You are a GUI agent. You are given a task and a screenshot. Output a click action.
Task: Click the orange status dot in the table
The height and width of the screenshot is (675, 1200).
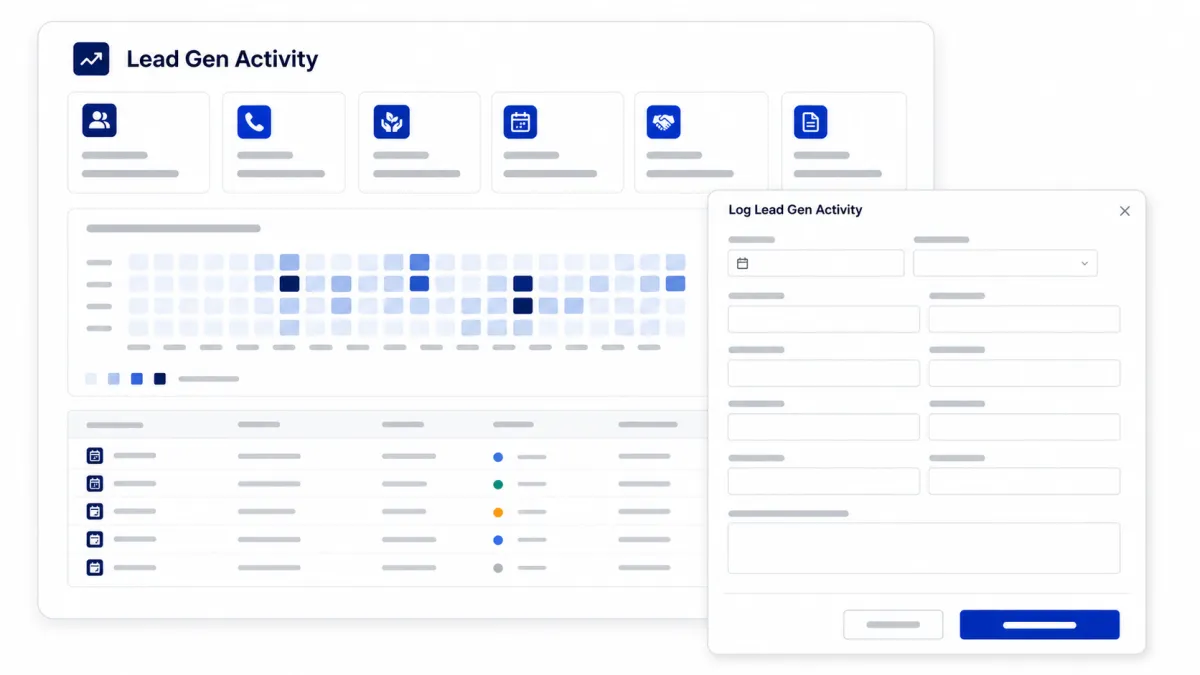tap(498, 512)
